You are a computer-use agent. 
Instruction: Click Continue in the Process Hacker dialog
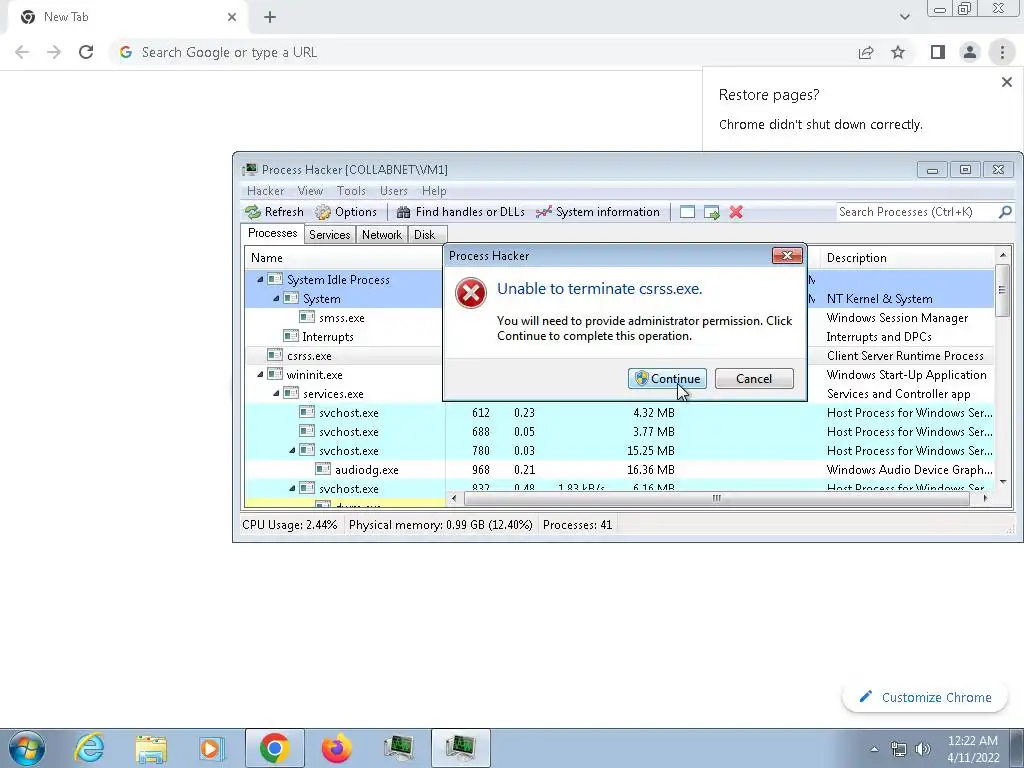(667, 379)
